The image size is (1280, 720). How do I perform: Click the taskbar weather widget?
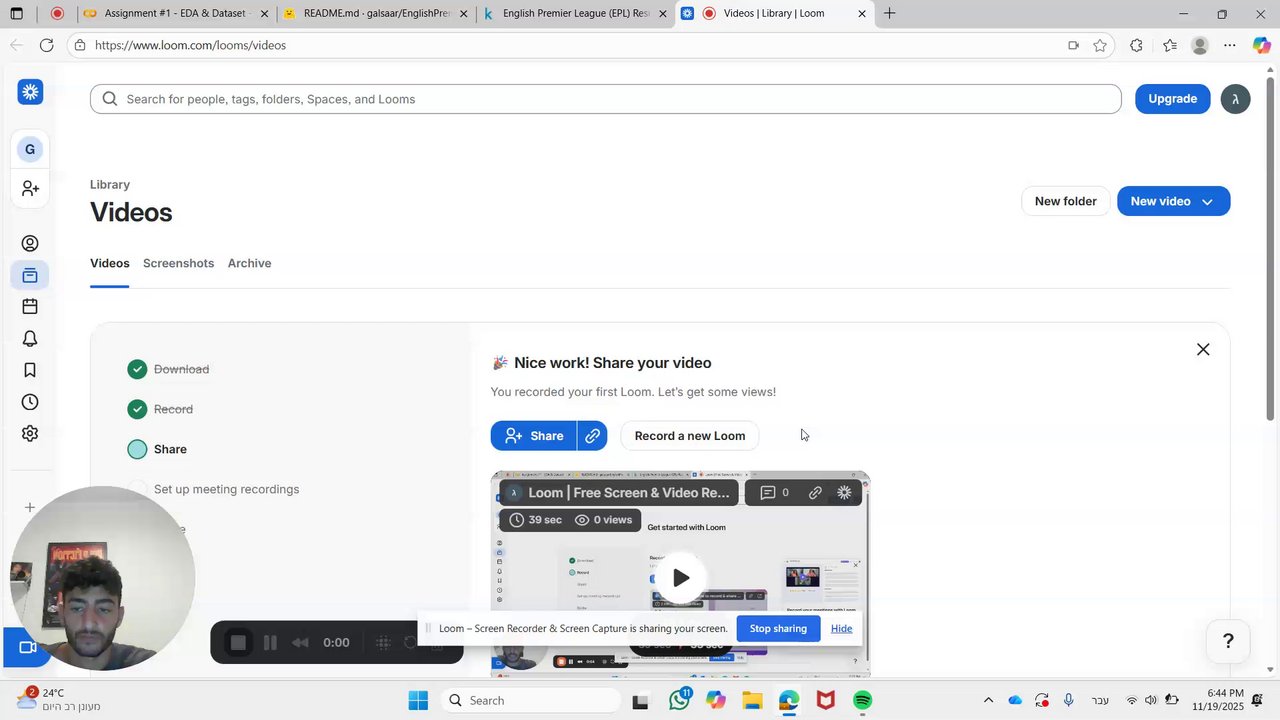tap(60, 700)
